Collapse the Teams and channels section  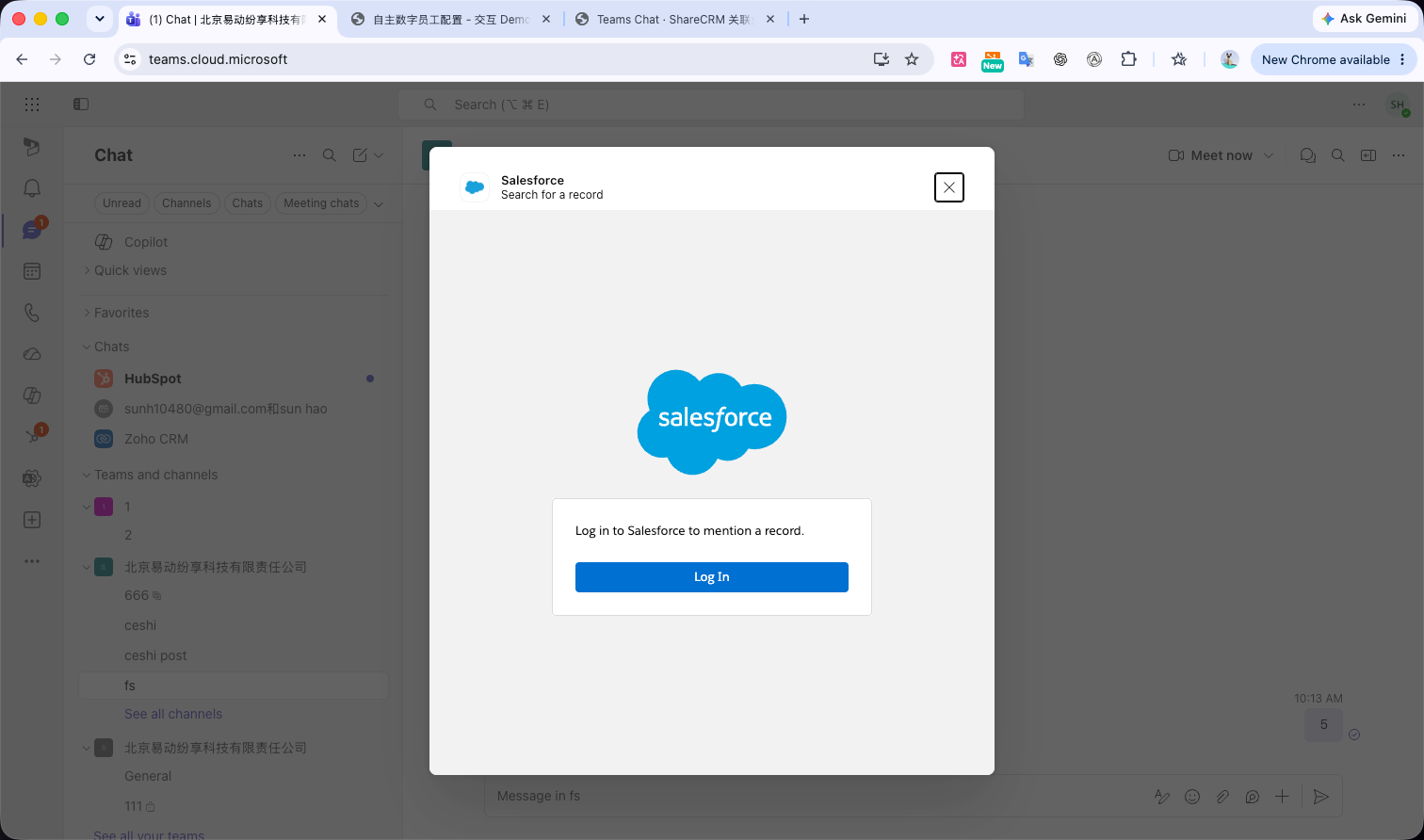tap(87, 475)
